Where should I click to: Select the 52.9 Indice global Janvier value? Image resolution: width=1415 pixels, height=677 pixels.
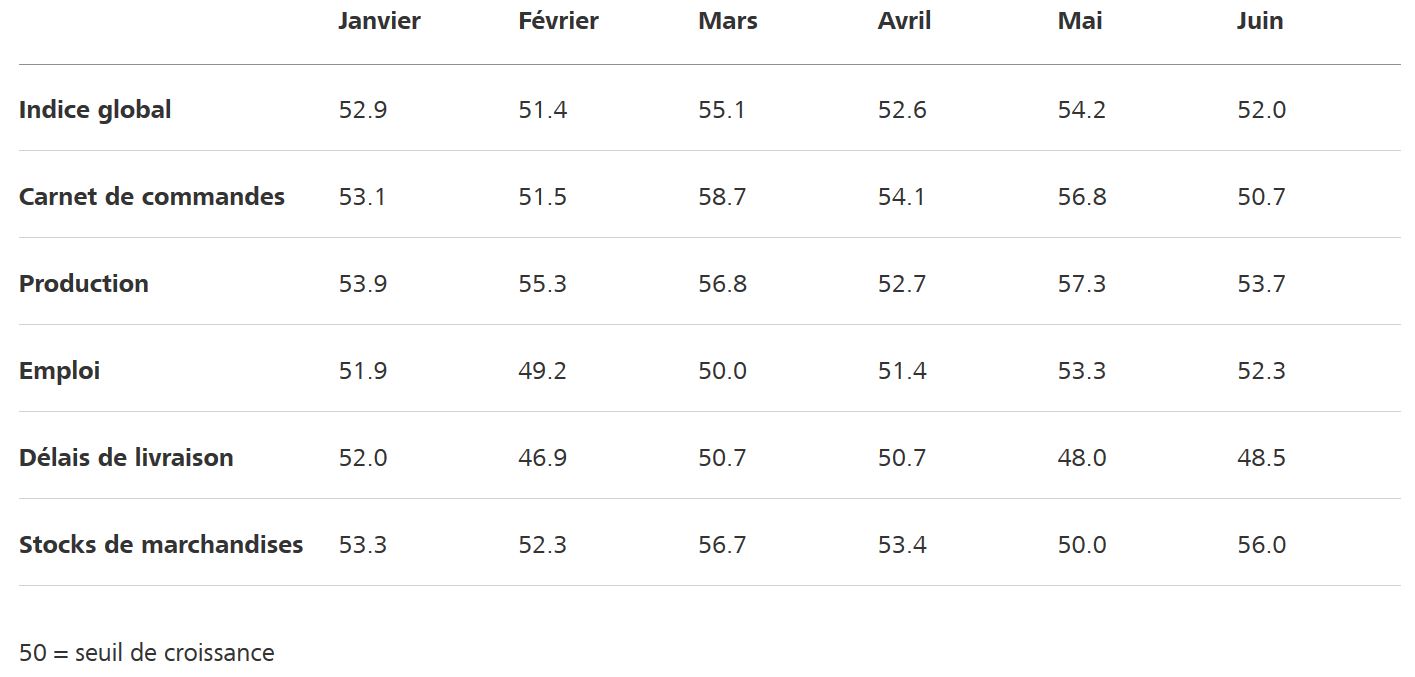point(362,110)
